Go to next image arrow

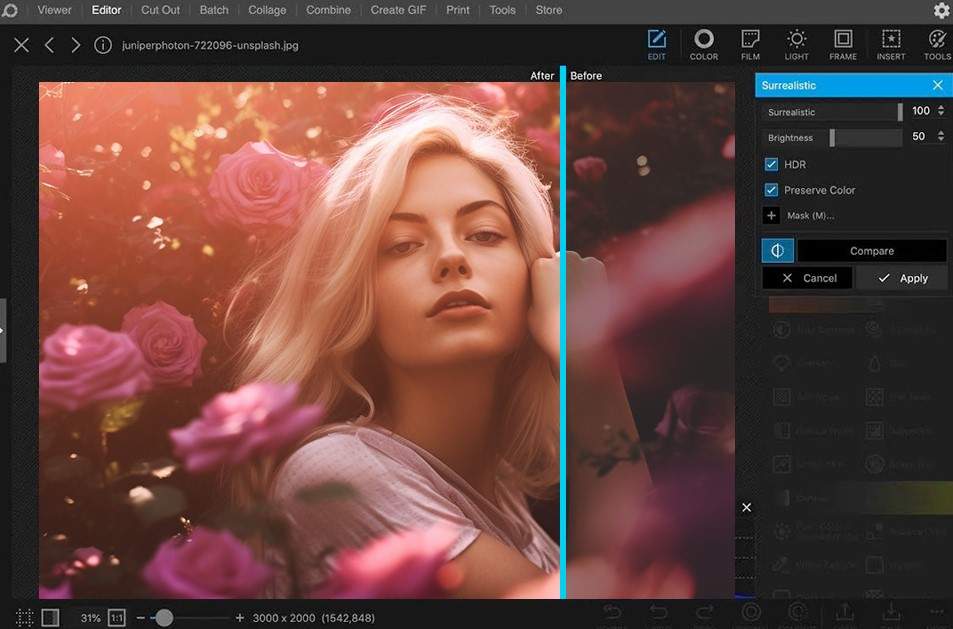pos(75,45)
